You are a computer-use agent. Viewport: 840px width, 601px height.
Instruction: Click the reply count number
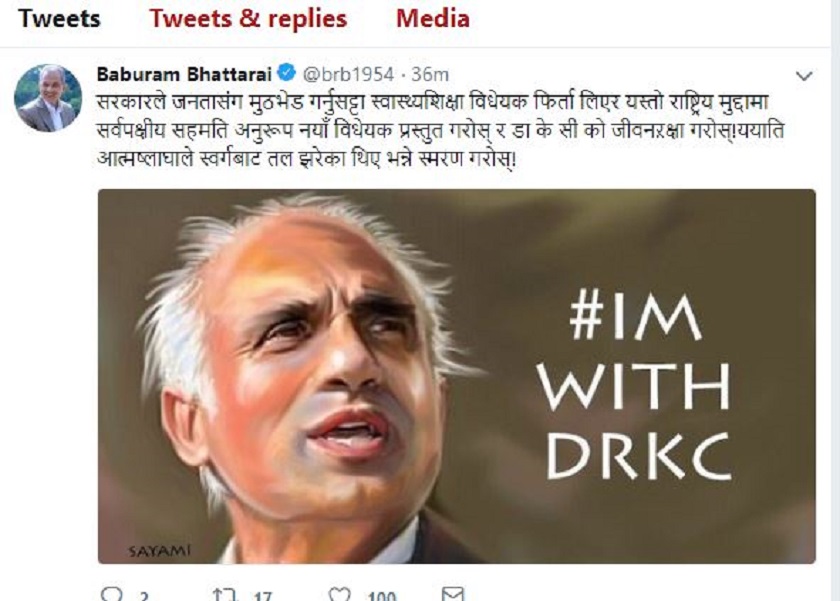click(144, 596)
